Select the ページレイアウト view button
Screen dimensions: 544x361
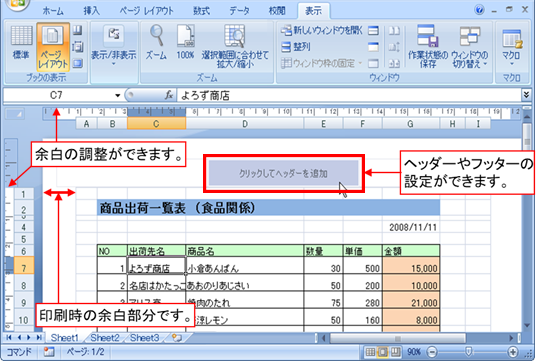(x=53, y=46)
